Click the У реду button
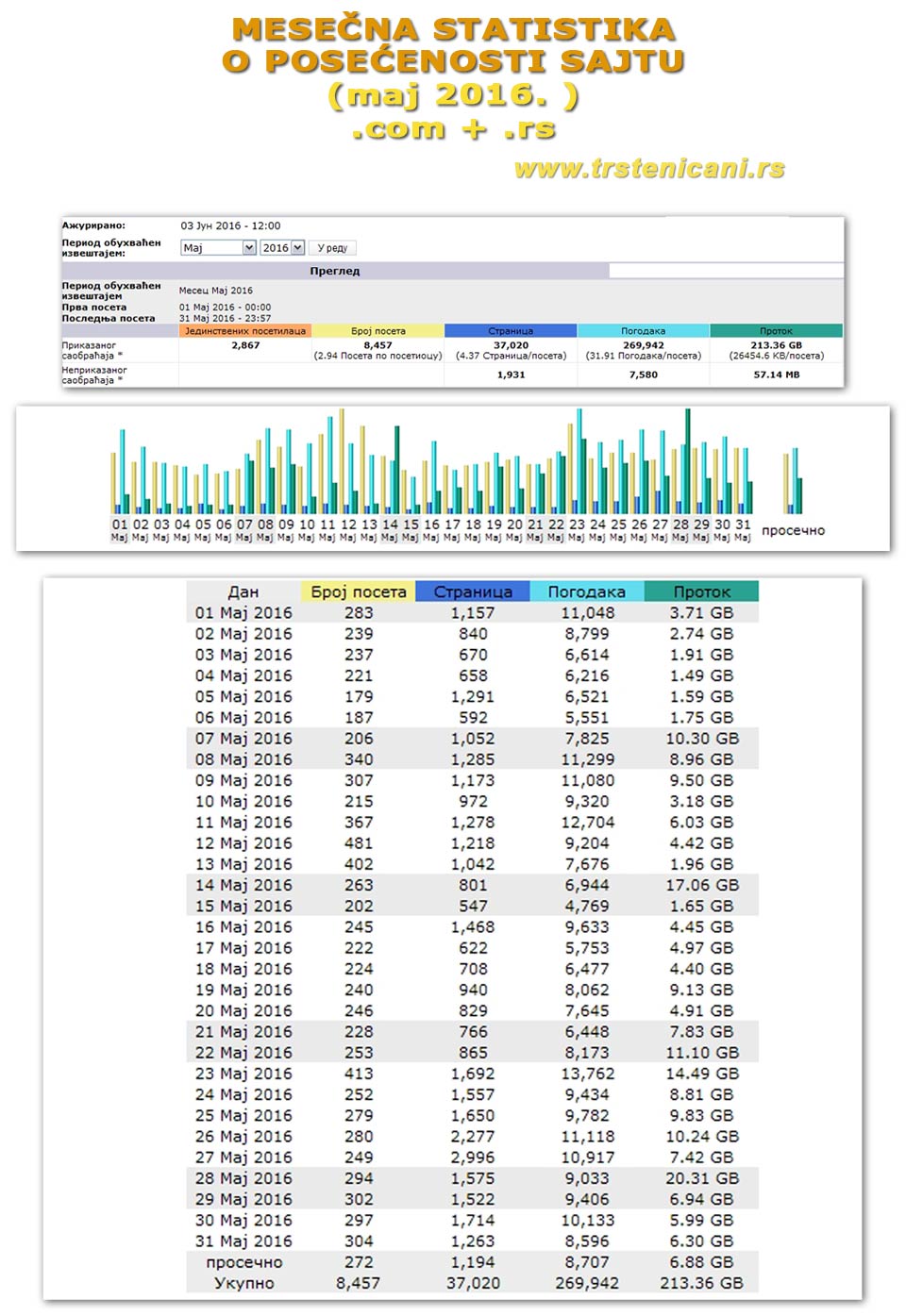The width and height of the screenshot is (906, 1316). [332, 248]
